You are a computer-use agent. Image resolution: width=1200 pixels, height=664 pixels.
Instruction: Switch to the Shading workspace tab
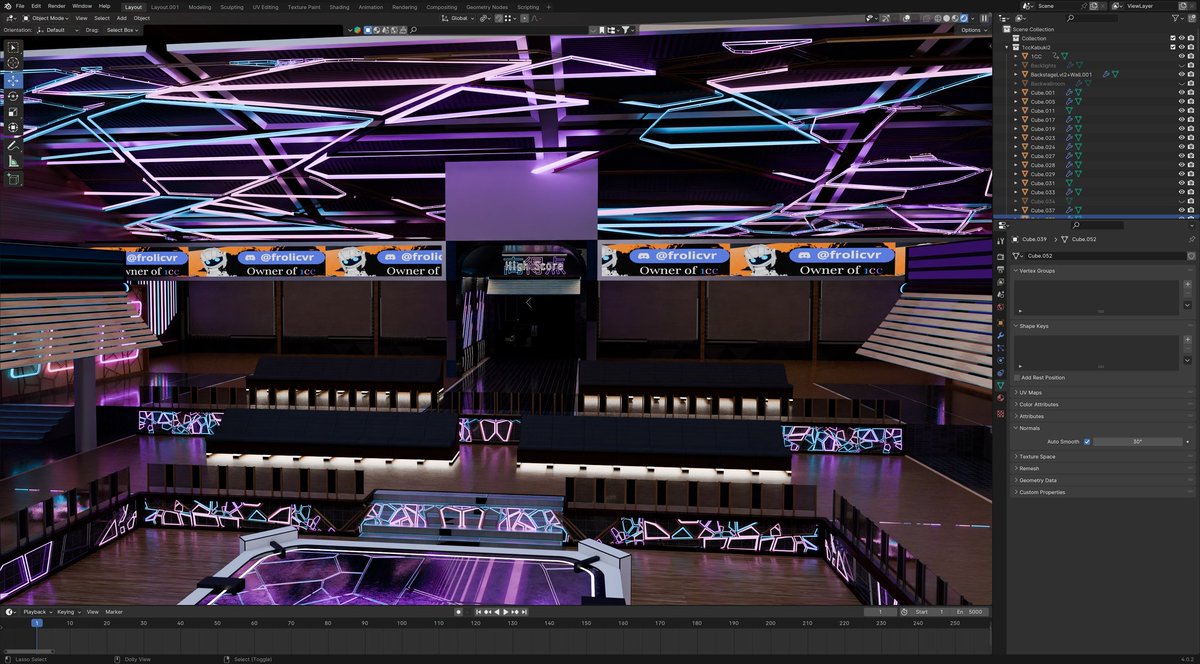(x=339, y=6)
